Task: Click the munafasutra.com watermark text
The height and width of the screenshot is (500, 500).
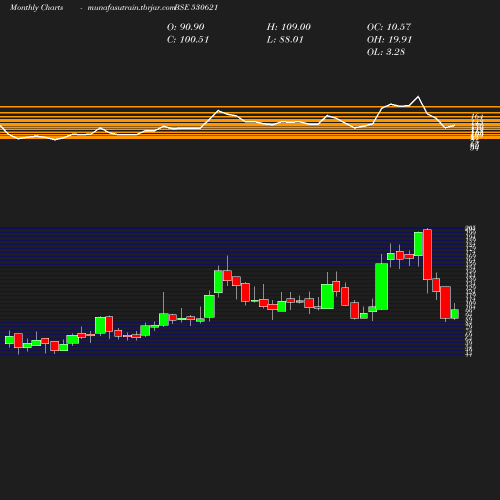Action: click(131, 8)
